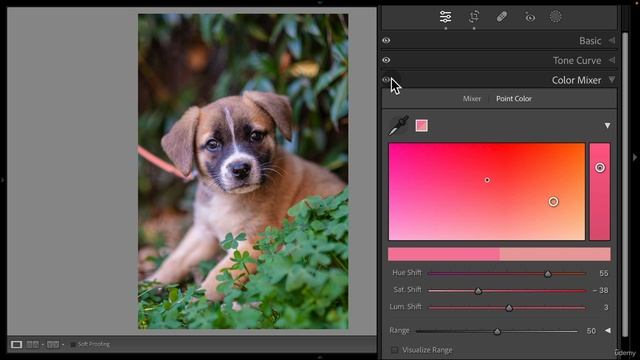This screenshot has height=360, width=640.
Task: Click the Sat. Shift value -38
Action: [600, 290]
